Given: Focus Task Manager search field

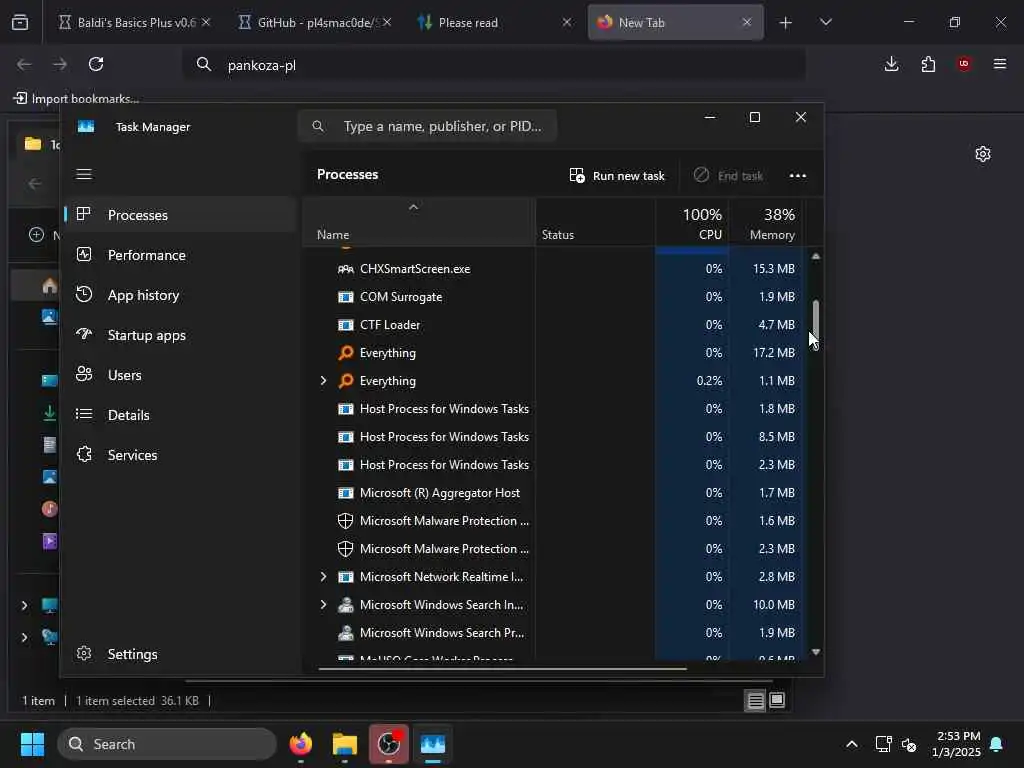Looking at the screenshot, I should [427, 126].
